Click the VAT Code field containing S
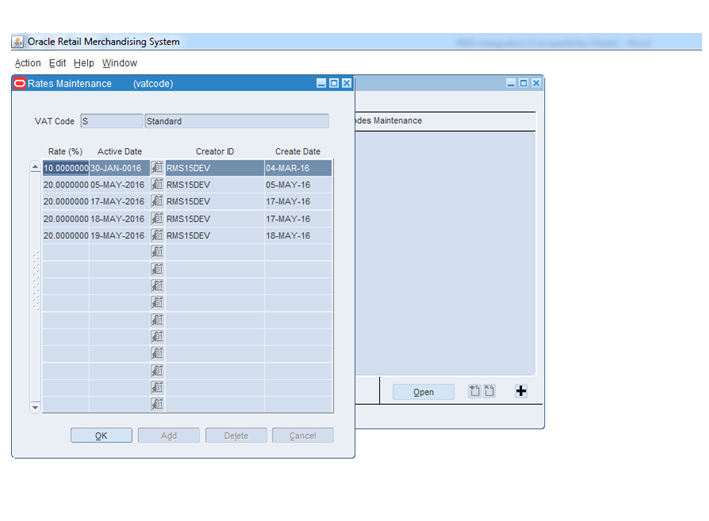The height and width of the screenshot is (521, 709). tap(112, 121)
